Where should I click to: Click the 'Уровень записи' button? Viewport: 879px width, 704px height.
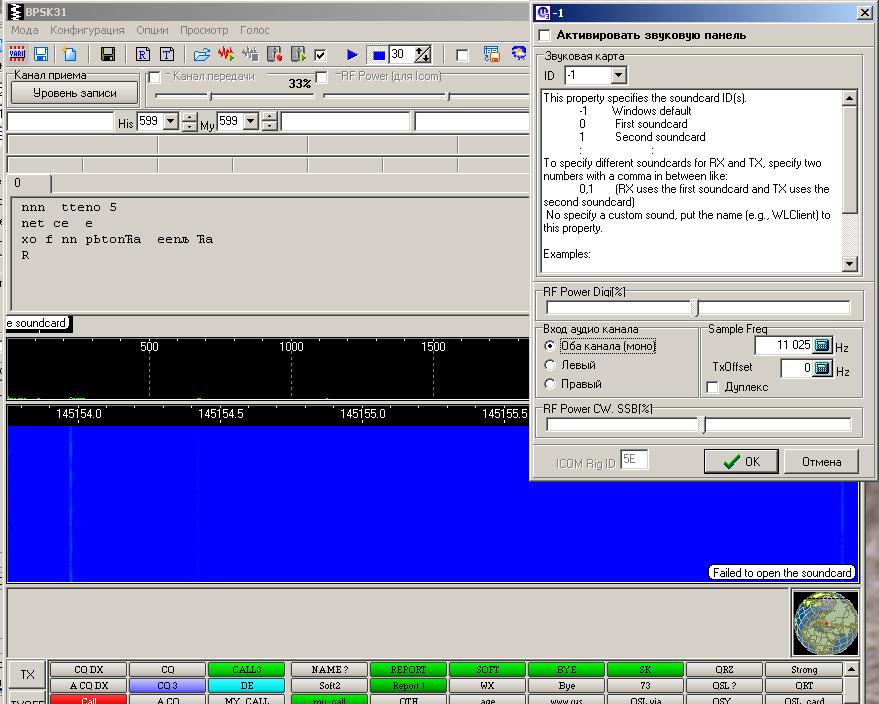[x=74, y=93]
